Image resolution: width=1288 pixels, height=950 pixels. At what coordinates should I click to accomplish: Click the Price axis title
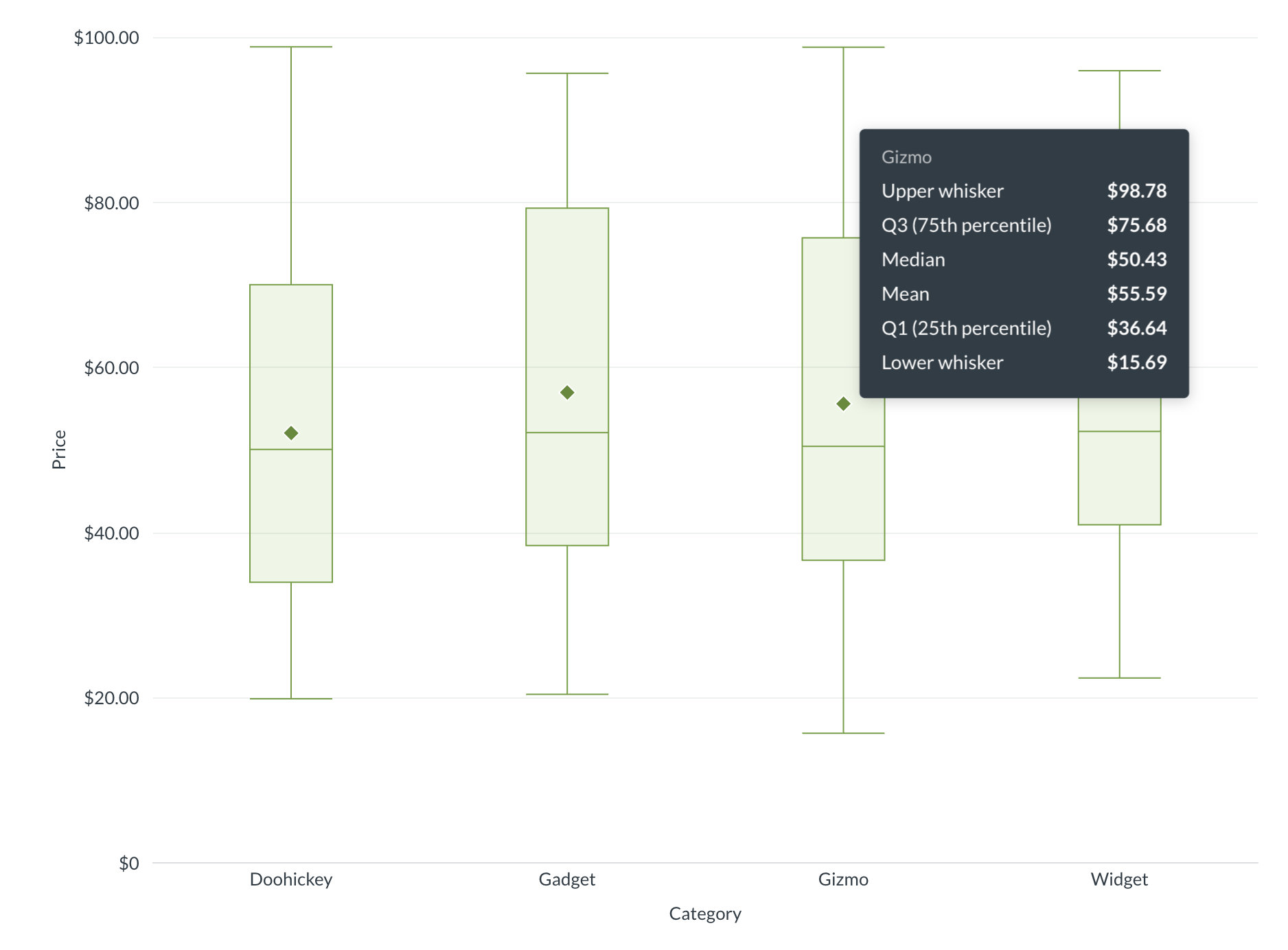point(60,450)
